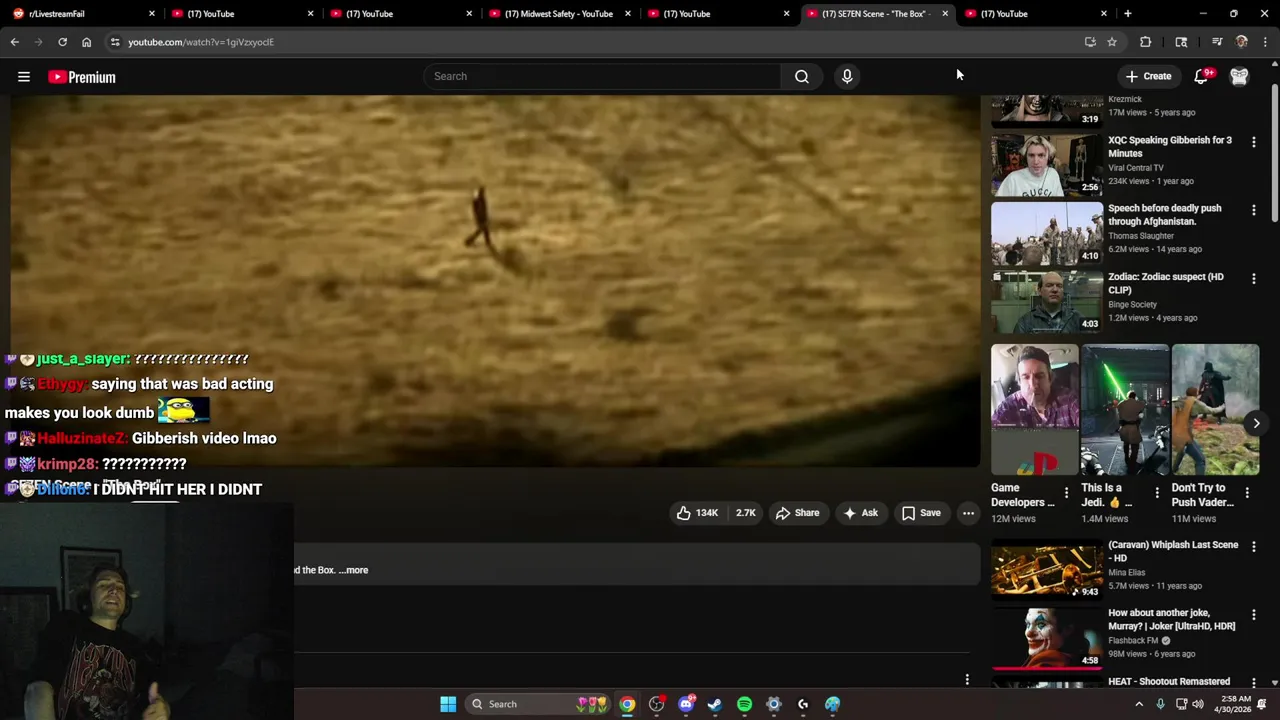Open options for This Is a Jedi short
The width and height of the screenshot is (1280, 720).
[x=1156, y=493]
